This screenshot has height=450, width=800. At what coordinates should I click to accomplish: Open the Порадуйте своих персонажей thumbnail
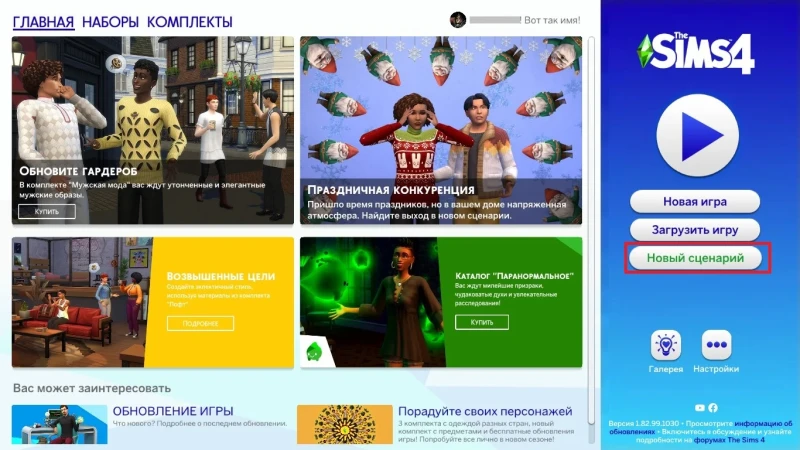pyautogui.click(x=345, y=424)
